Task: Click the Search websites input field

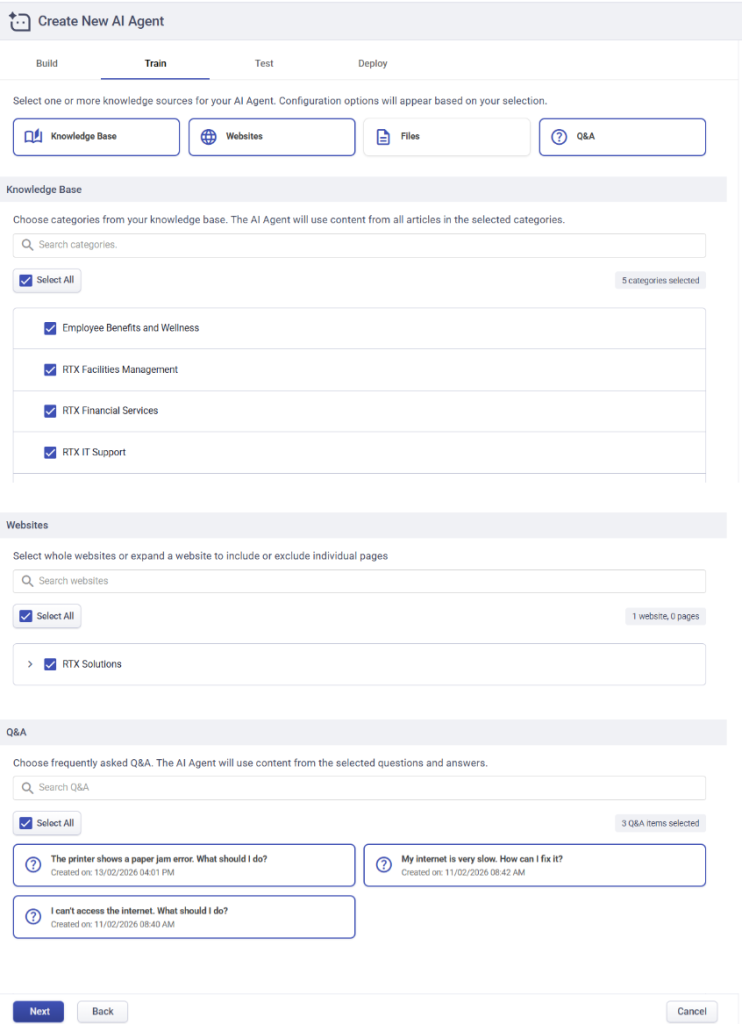Action: [x=360, y=581]
